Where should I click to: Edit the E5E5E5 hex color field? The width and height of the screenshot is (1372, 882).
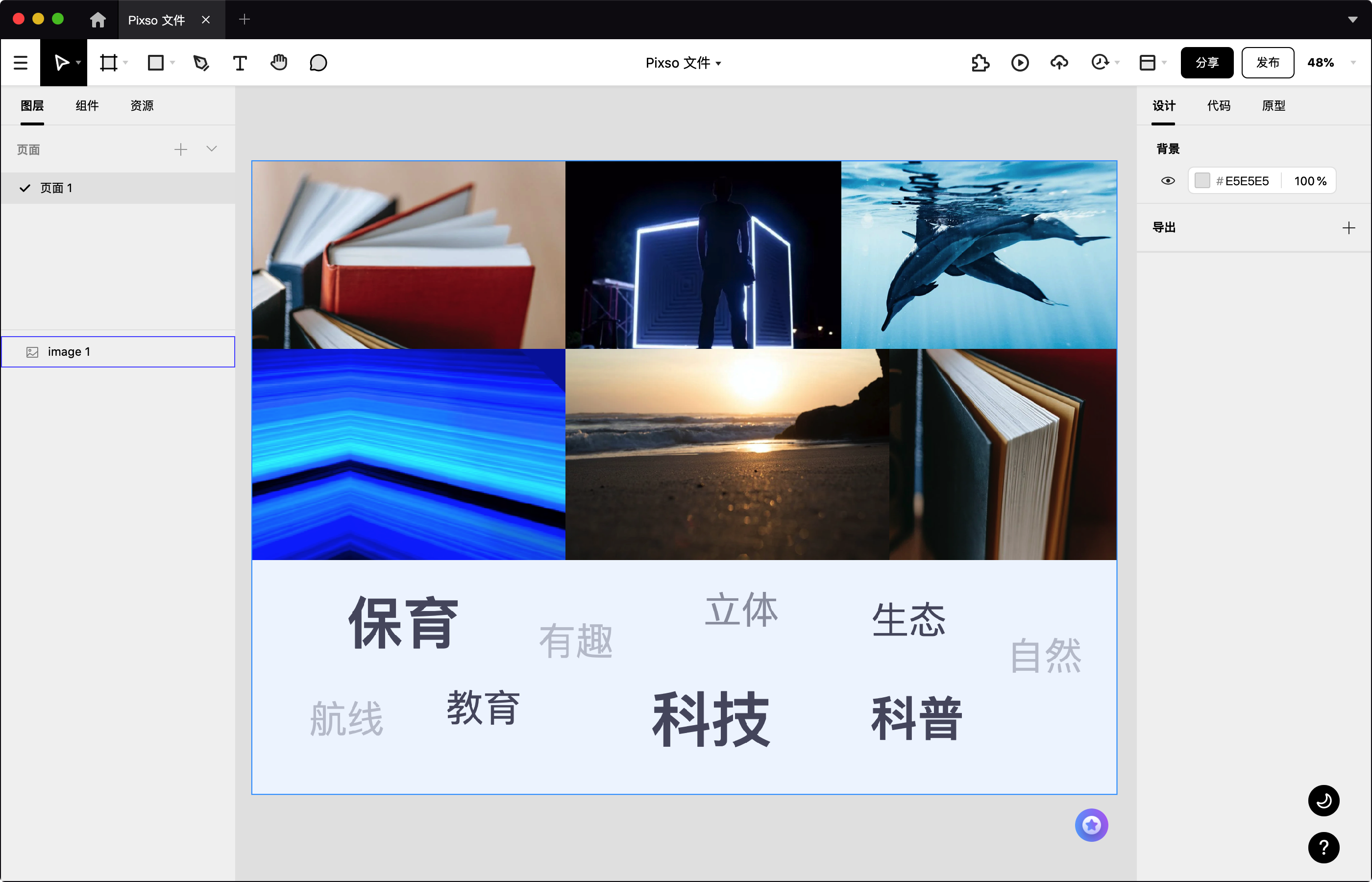[1247, 181]
